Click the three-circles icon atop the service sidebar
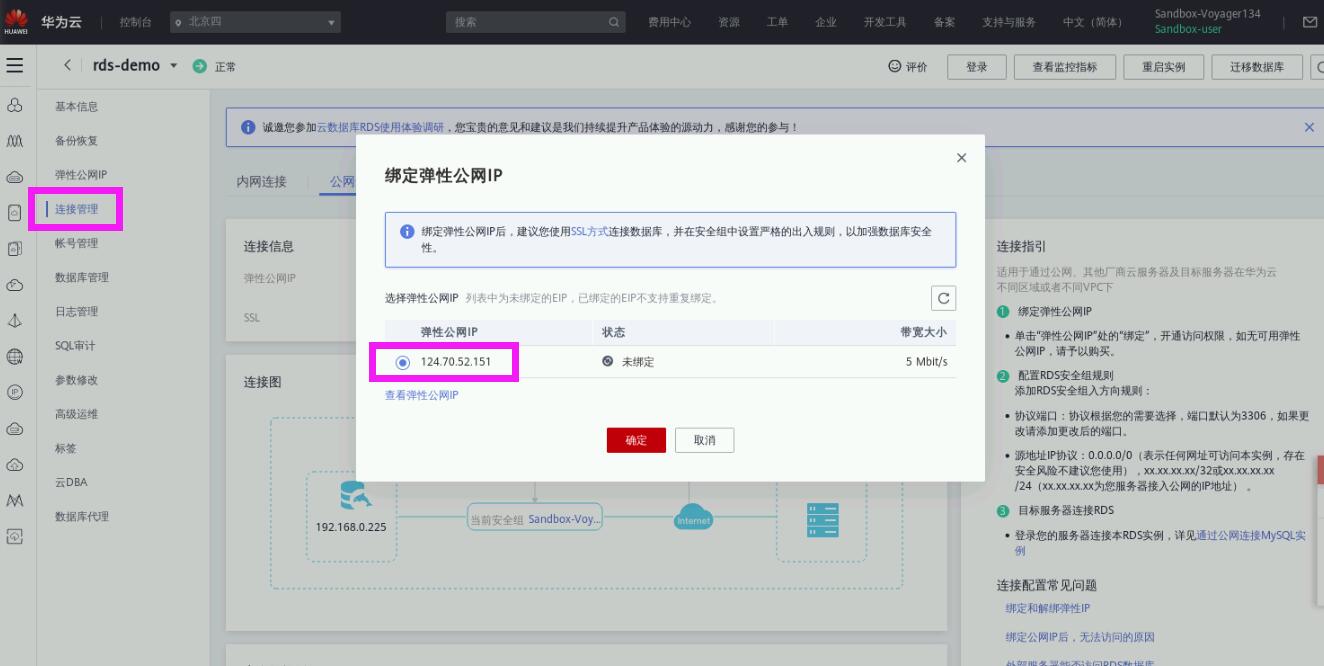 click(15, 105)
